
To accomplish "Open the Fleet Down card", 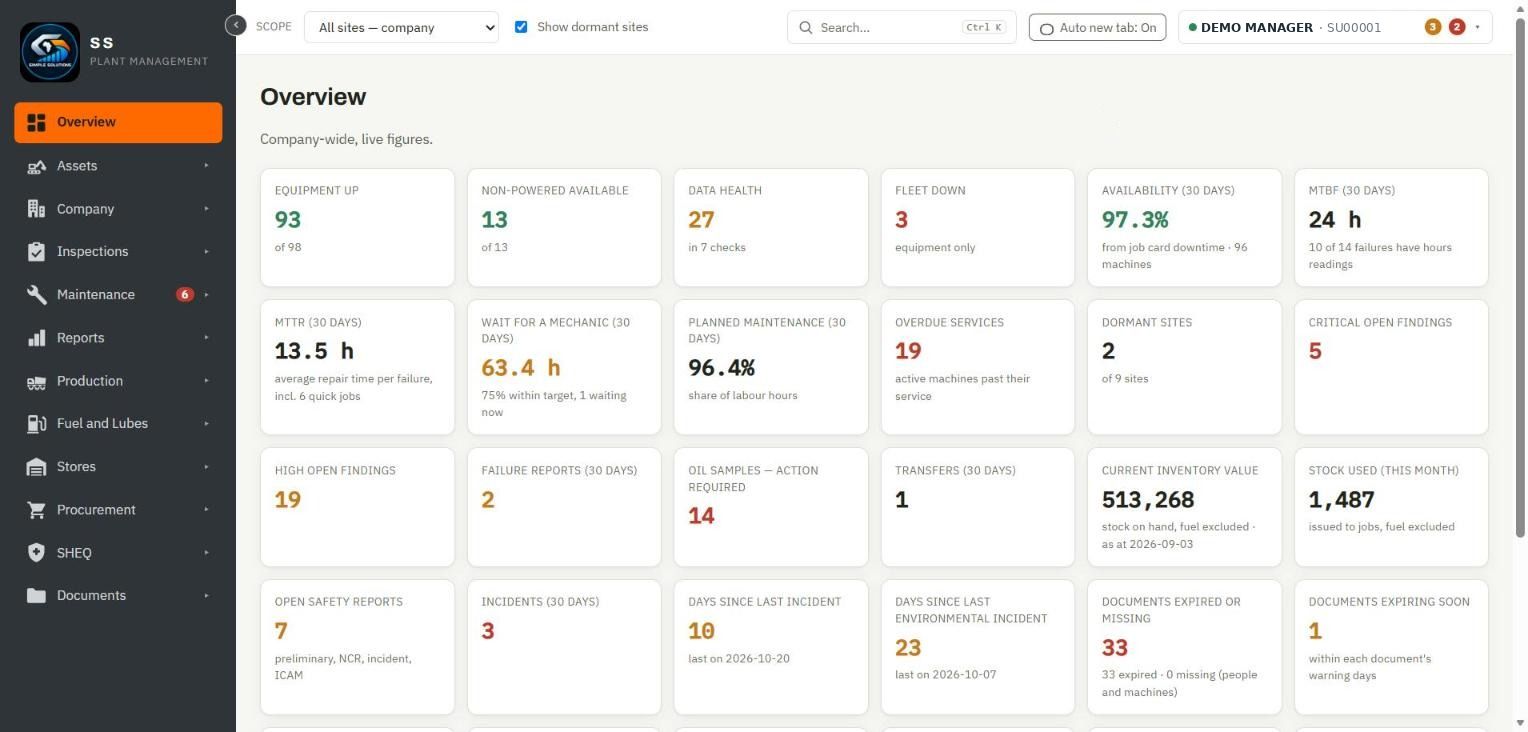I will [978, 228].
